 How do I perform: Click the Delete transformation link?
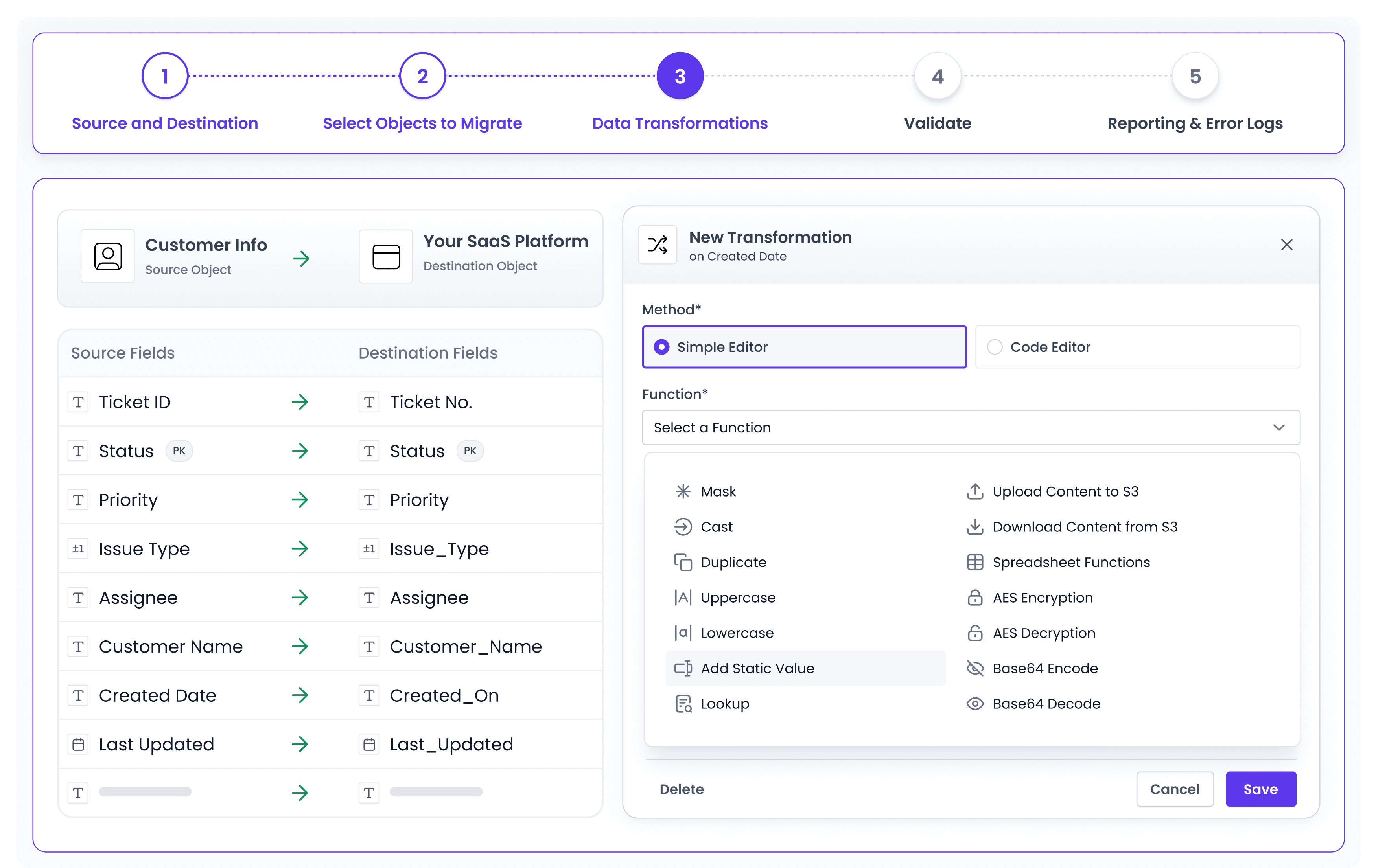681,789
